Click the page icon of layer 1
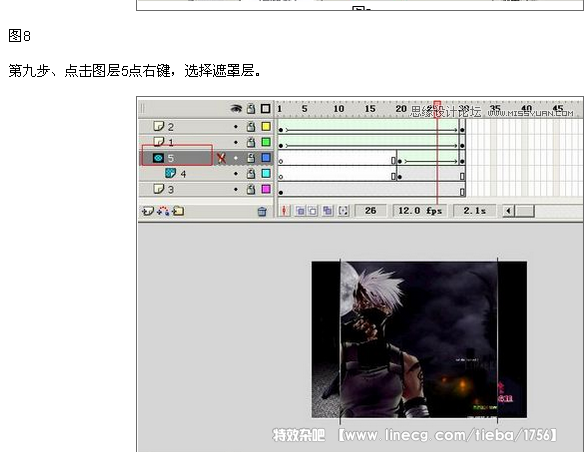This screenshot has height=452, width=587. 159,142
